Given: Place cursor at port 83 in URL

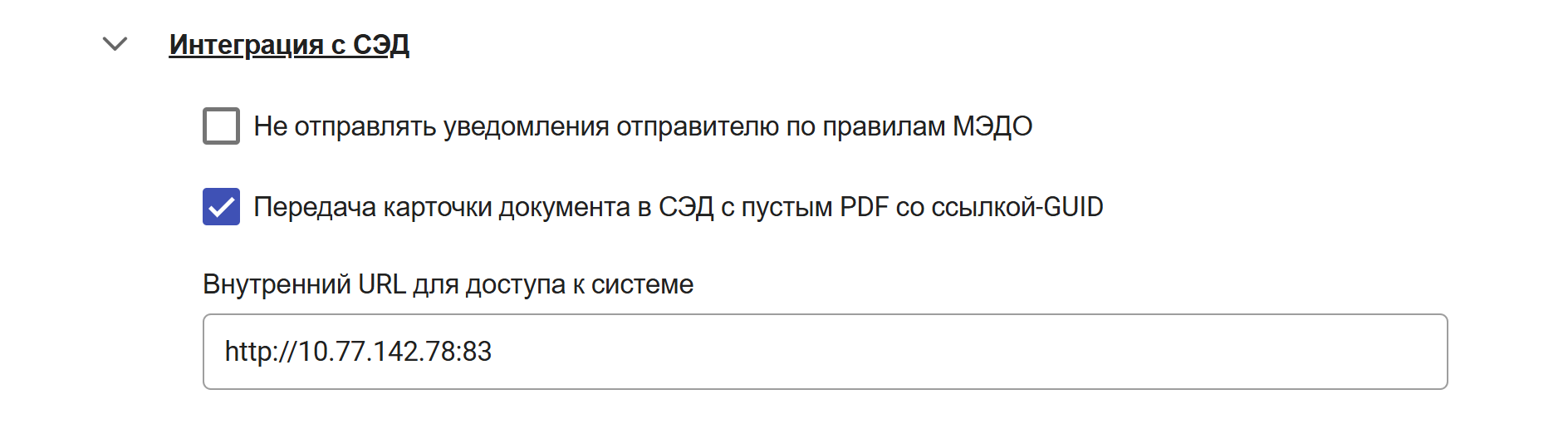Looking at the screenshot, I should (x=478, y=352).
